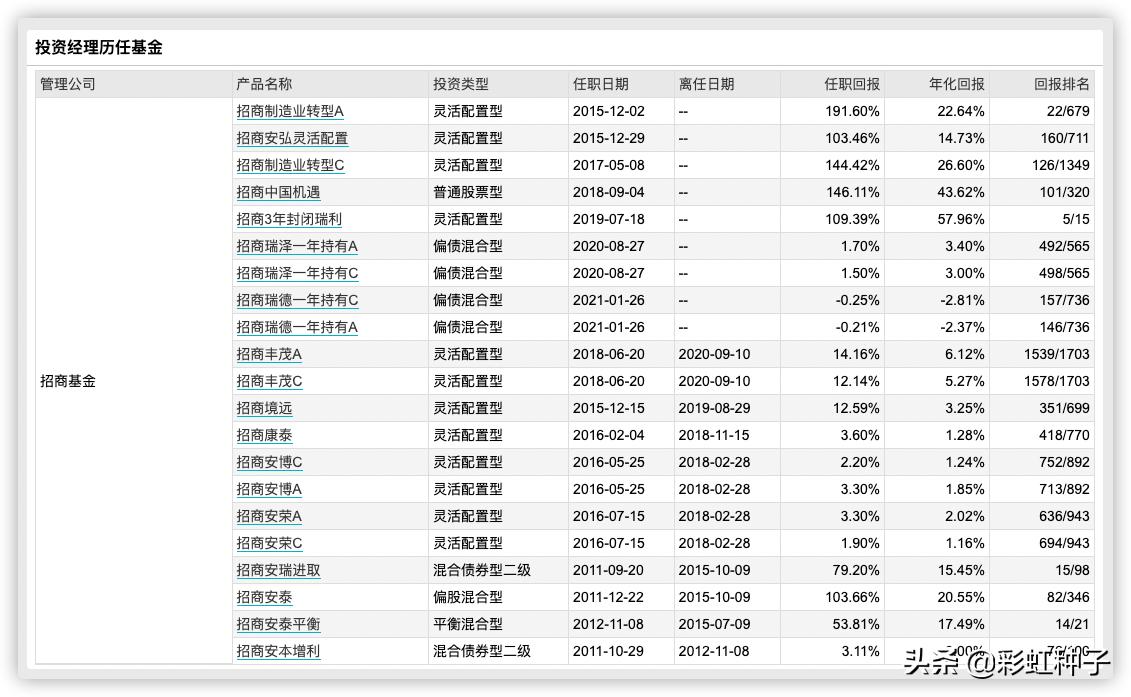Click the 投资类型 column header

point(462,84)
